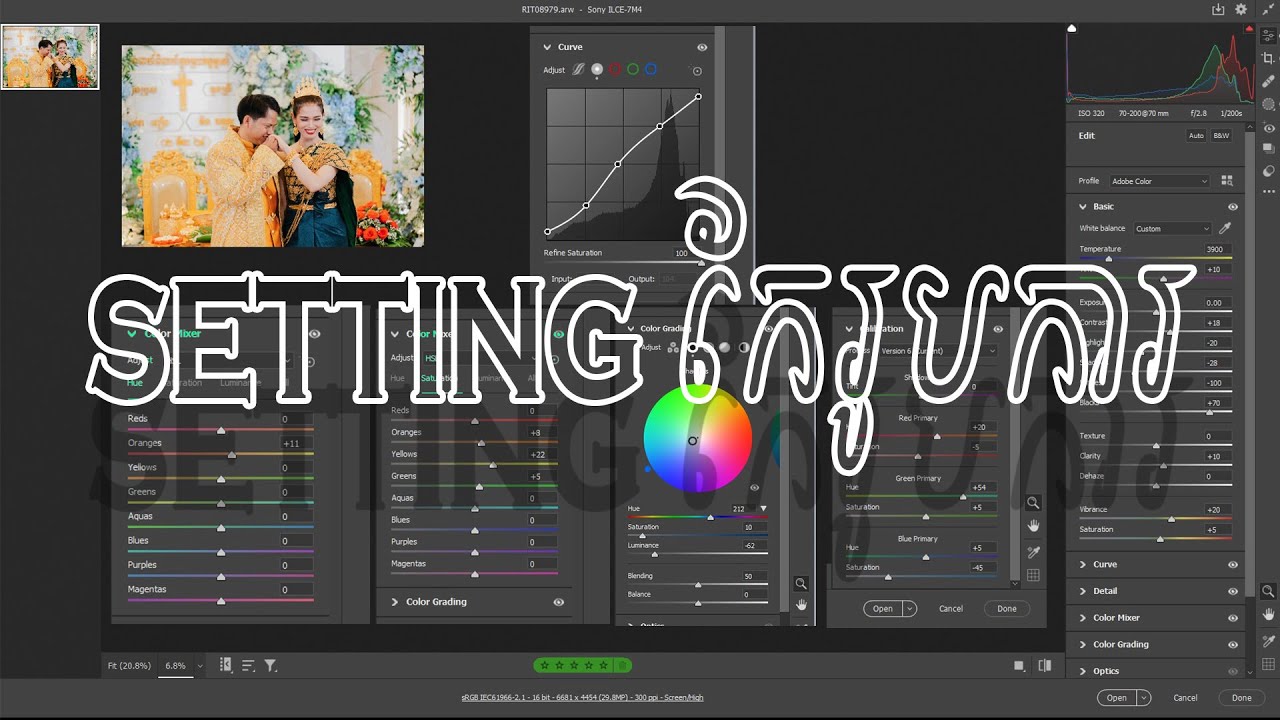This screenshot has height=720, width=1280.
Task: Expand the Optics section in main panel
Action: point(1082,671)
